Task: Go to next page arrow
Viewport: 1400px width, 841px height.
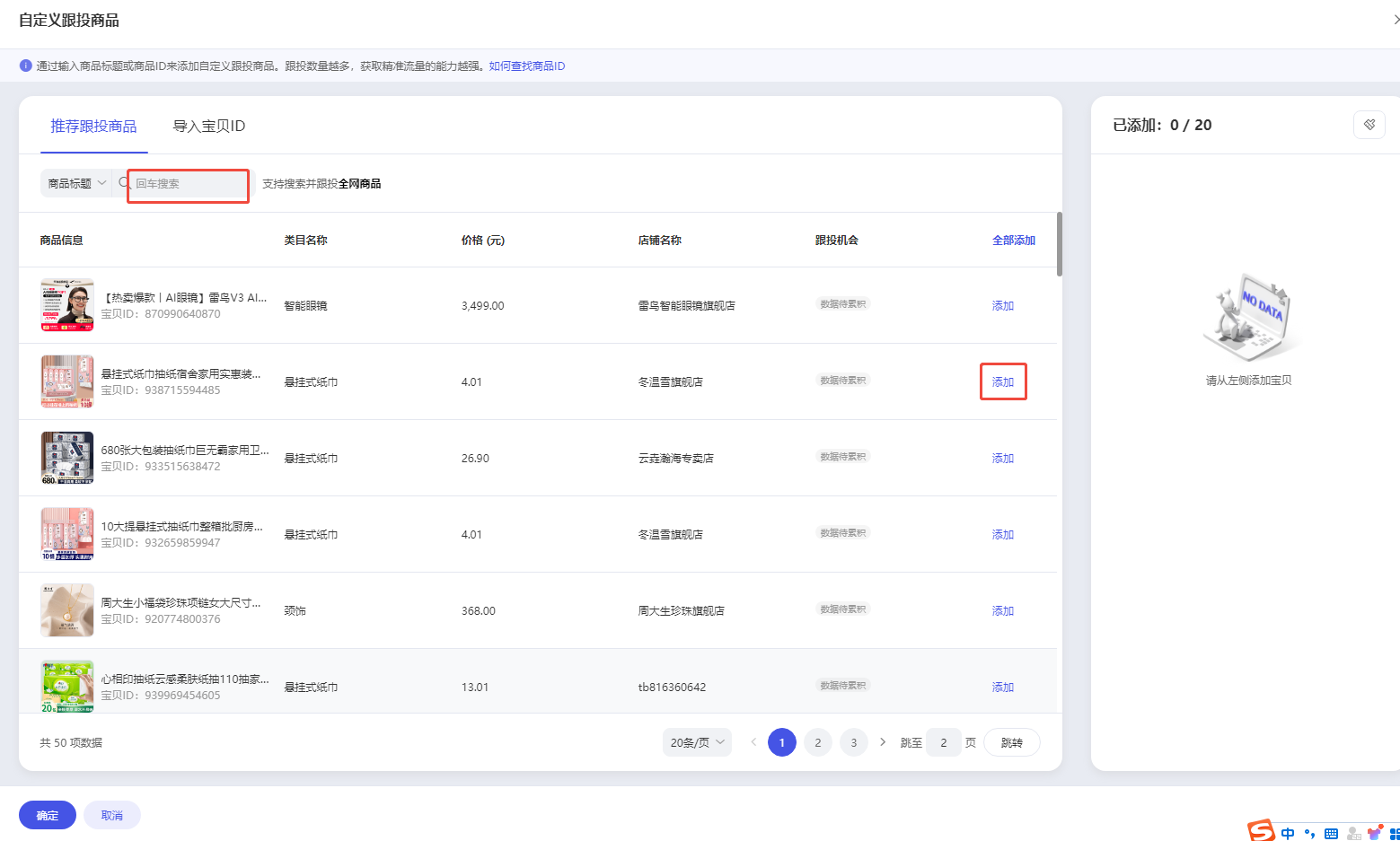Action: click(883, 742)
